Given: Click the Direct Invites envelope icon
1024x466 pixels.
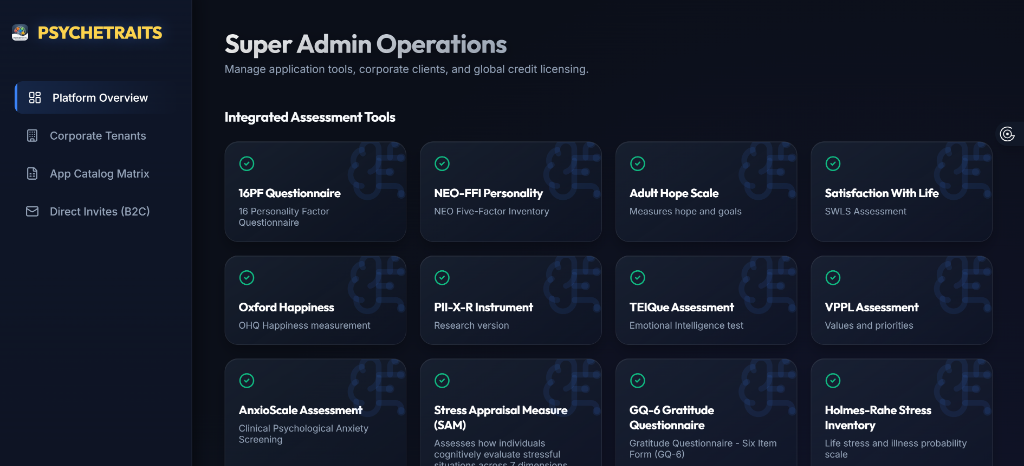Looking at the screenshot, I should pyautogui.click(x=32, y=211).
